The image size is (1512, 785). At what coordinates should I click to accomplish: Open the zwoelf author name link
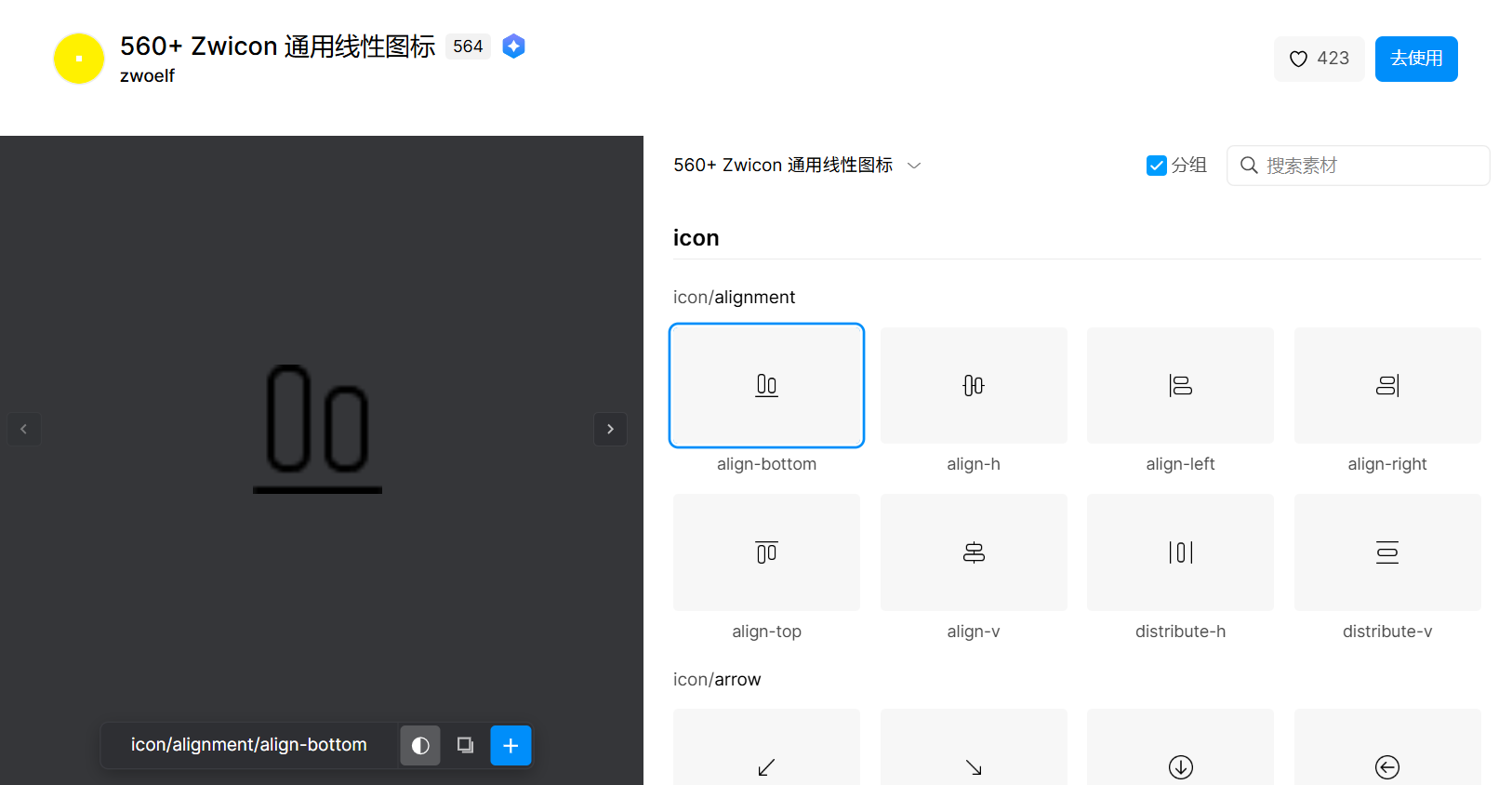coord(147,75)
